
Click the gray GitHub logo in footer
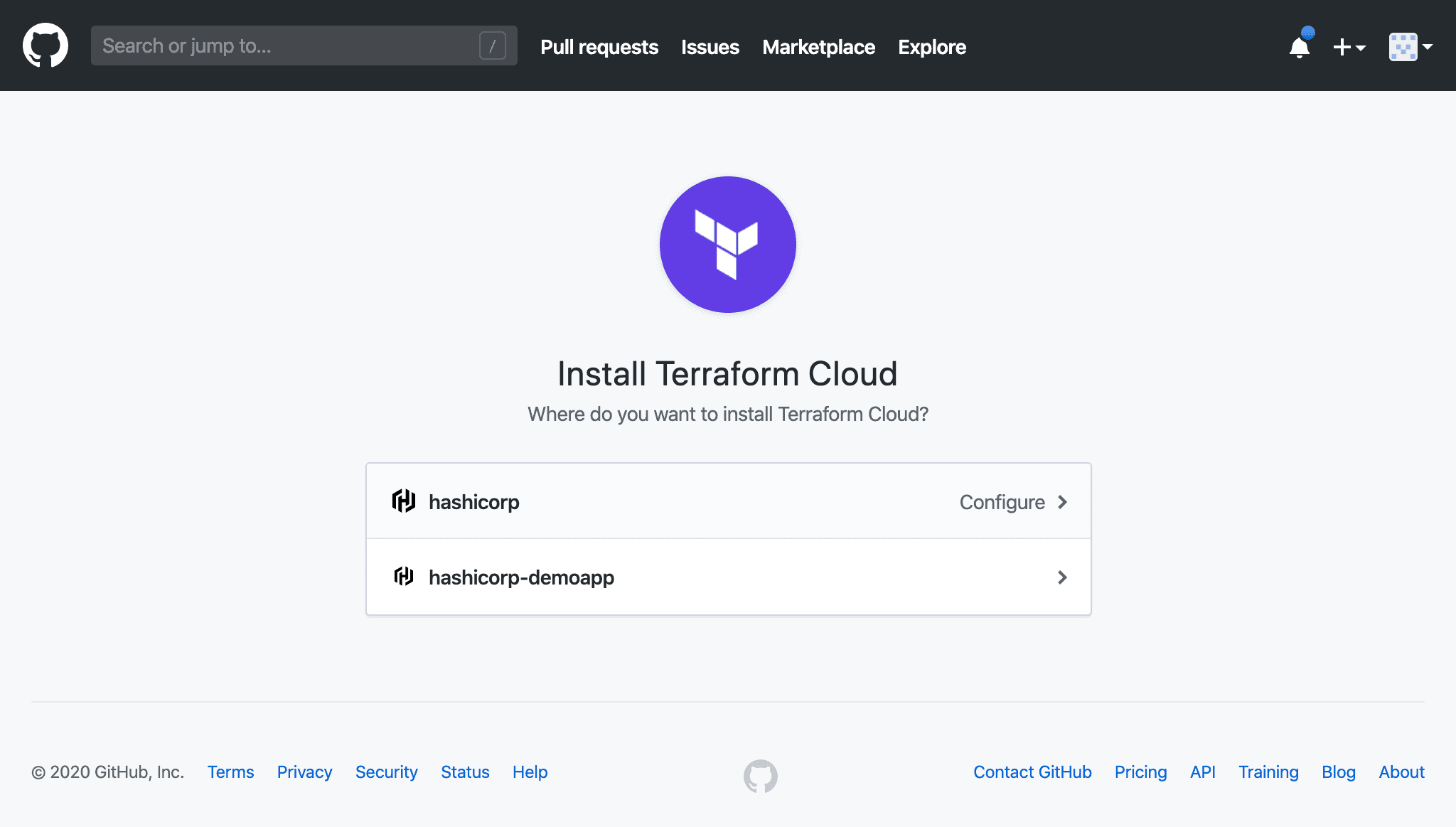pos(760,776)
